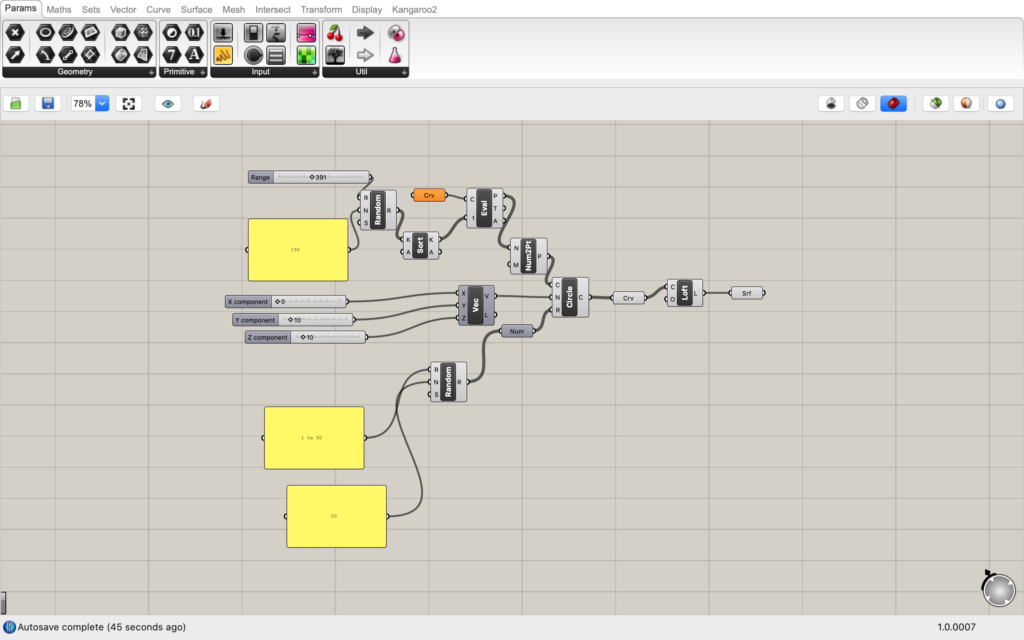Screen dimensions: 1024x640
Task: Select the yellow panel reading 1 to 50
Action: pos(314,438)
